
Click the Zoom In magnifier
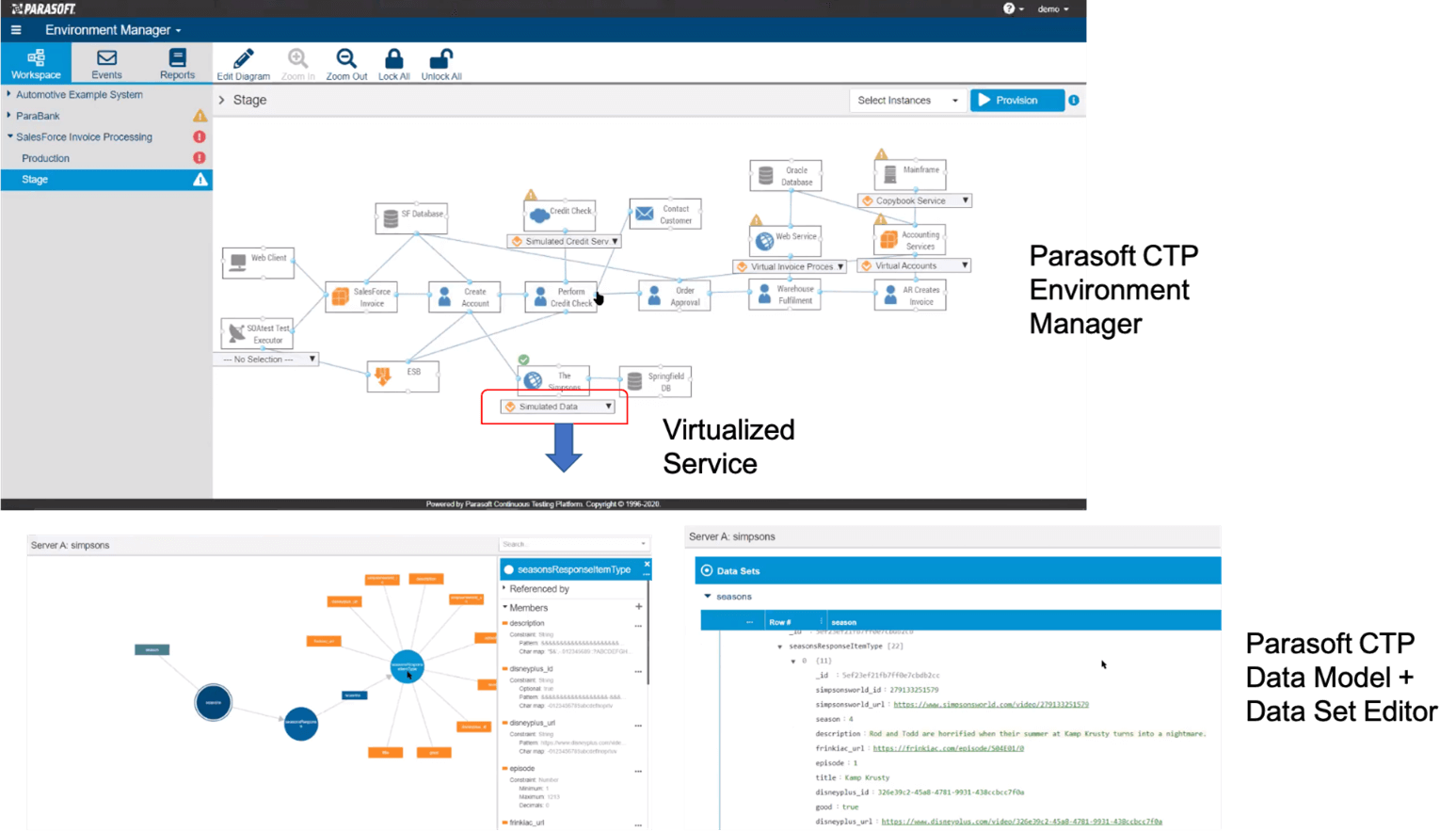[297, 65]
